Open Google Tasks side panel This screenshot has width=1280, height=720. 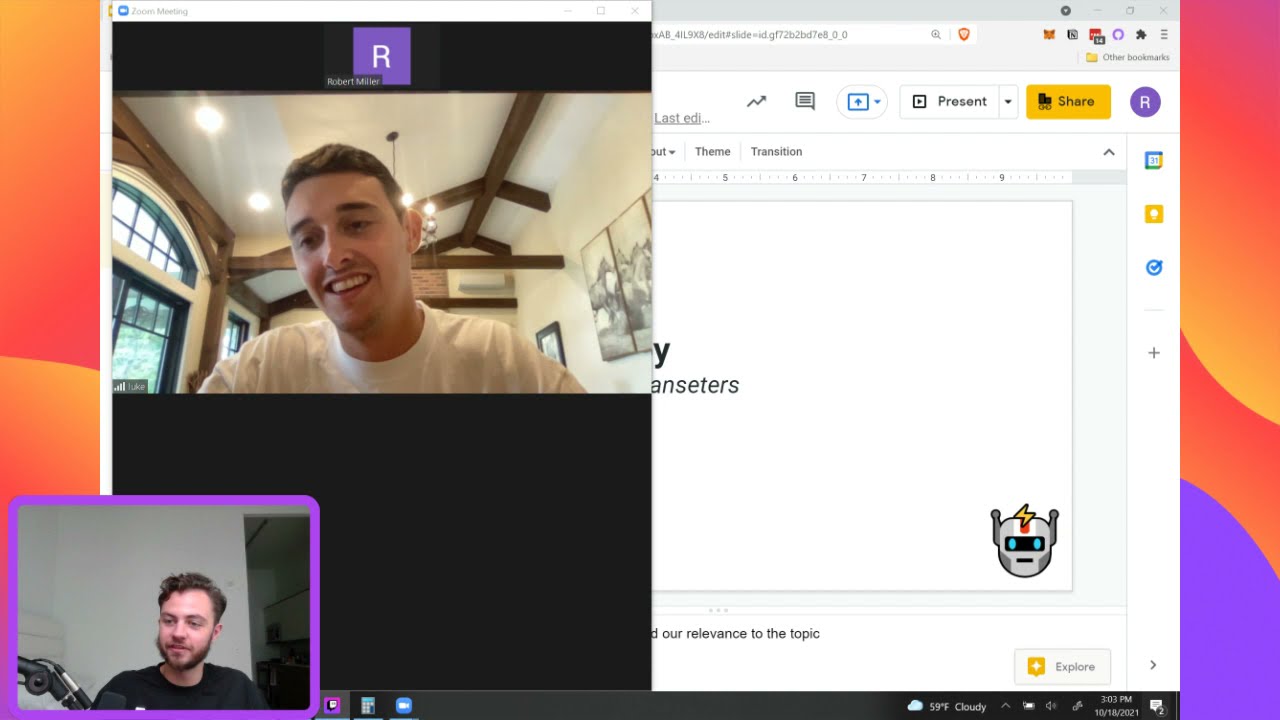click(x=1154, y=267)
